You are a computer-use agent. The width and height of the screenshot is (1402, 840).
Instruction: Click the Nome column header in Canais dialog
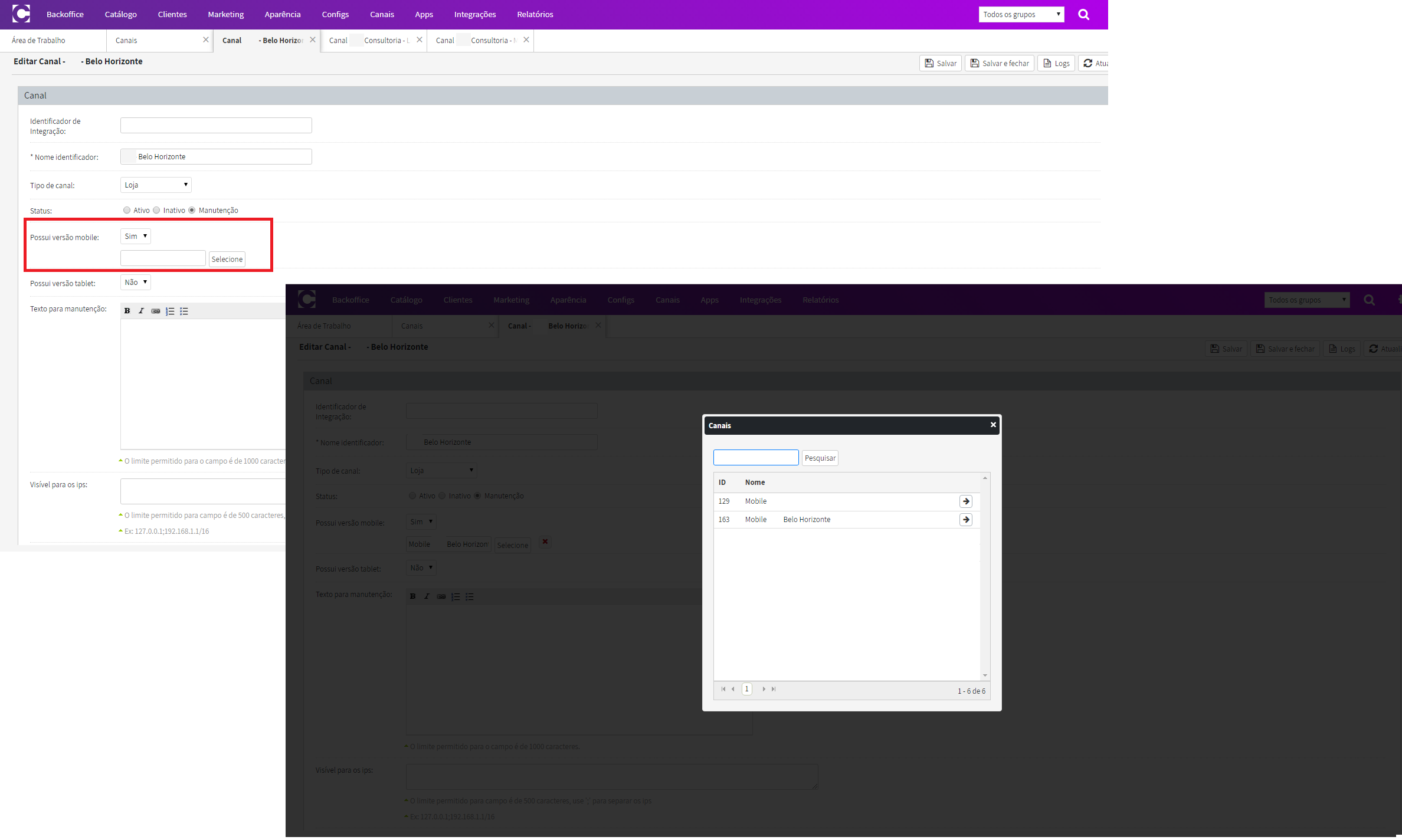pyautogui.click(x=755, y=482)
